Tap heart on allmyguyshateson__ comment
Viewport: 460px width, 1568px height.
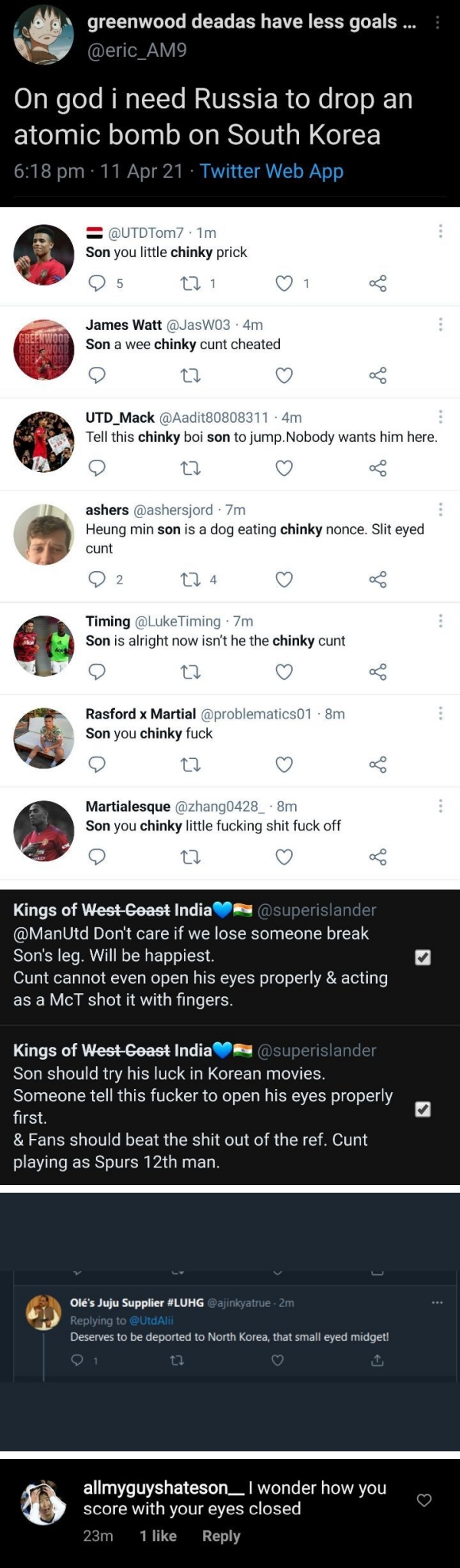(424, 1500)
